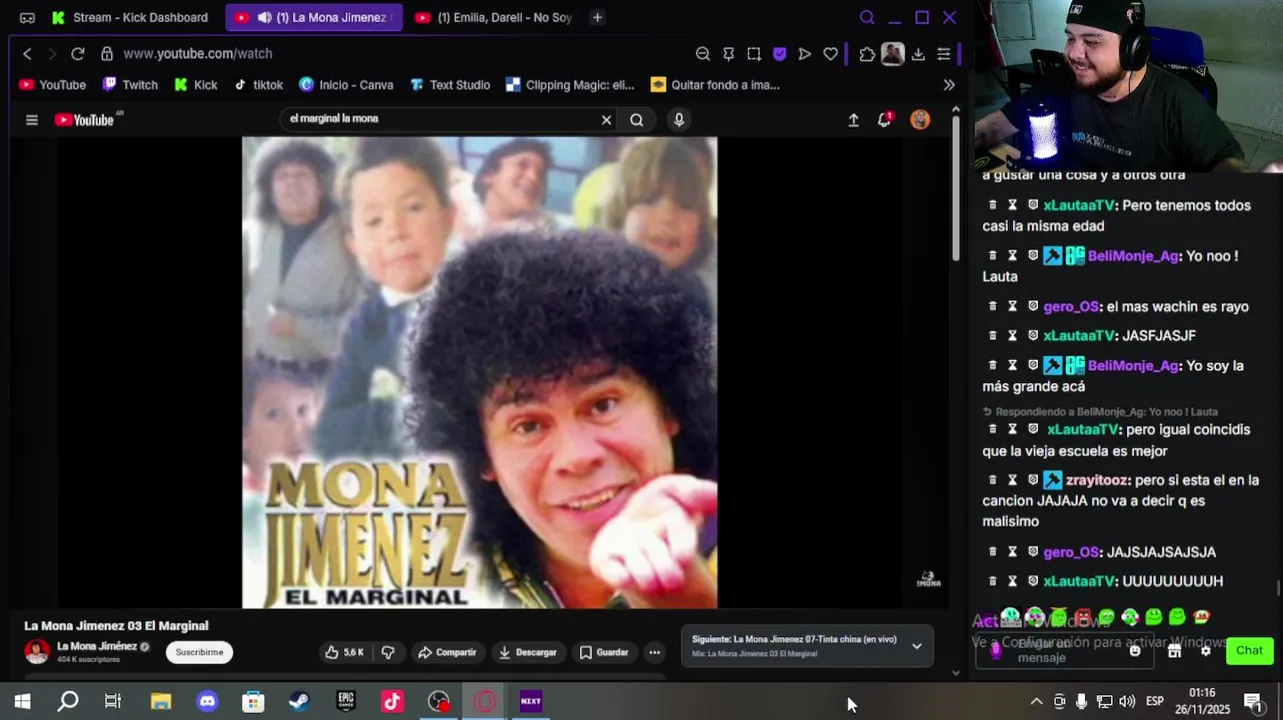This screenshot has height=720, width=1283.
Task: Open the tiktok bookmark
Action: 258,85
